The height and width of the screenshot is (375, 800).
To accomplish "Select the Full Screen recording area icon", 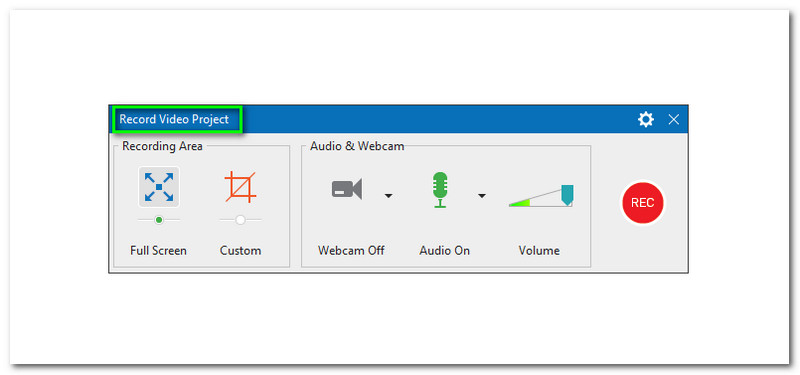I will pyautogui.click(x=159, y=187).
